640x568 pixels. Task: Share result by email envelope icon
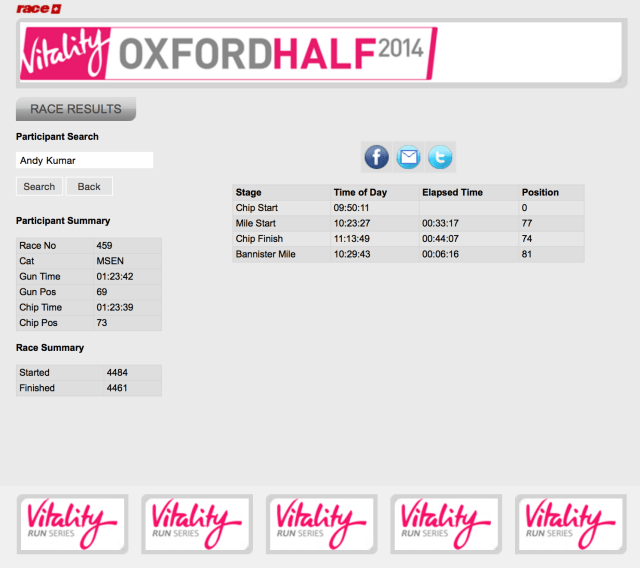[x=409, y=157]
